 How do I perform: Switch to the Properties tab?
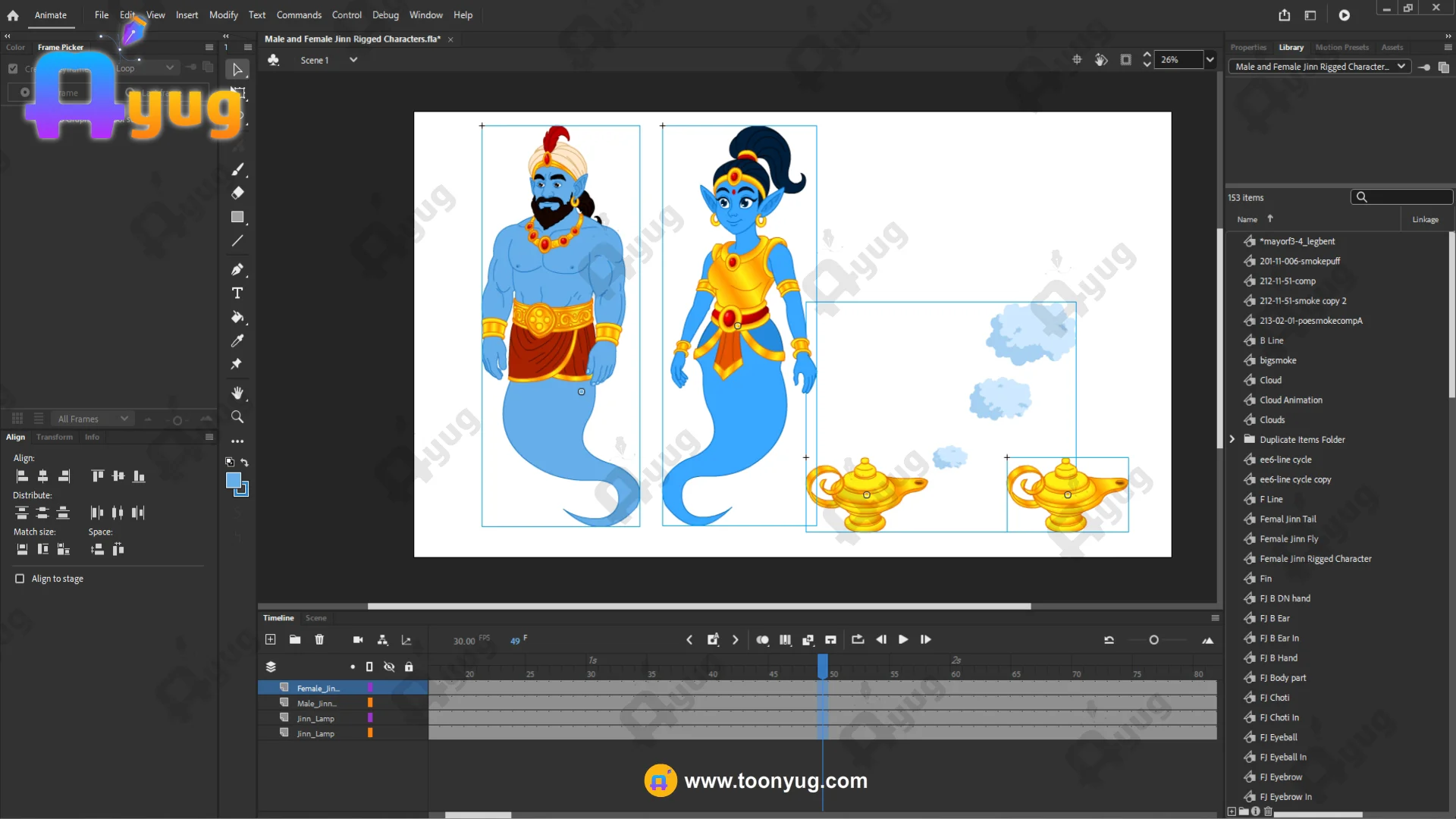tap(1248, 47)
